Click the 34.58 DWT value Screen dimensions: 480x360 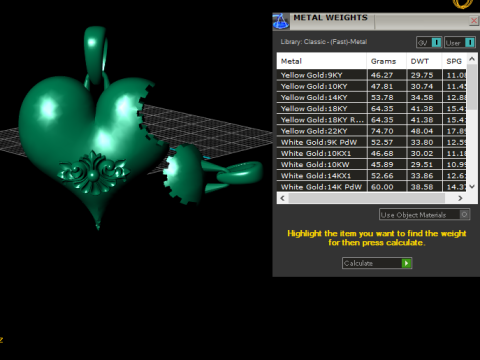(422, 98)
